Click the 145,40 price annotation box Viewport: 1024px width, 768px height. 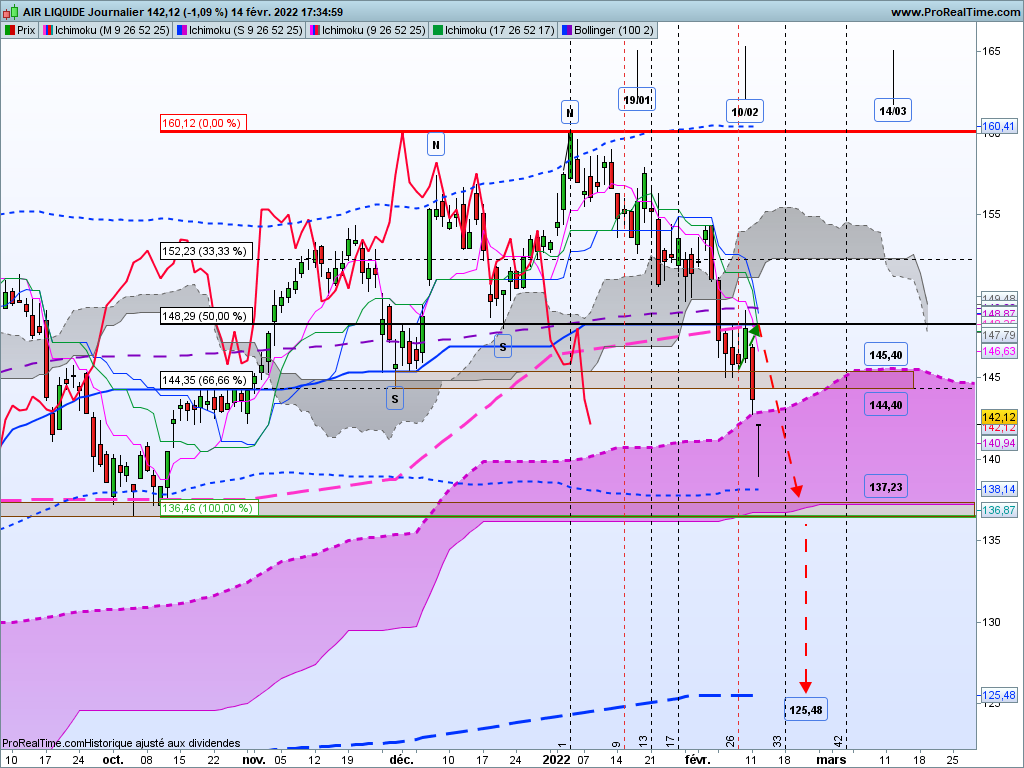pos(886,355)
